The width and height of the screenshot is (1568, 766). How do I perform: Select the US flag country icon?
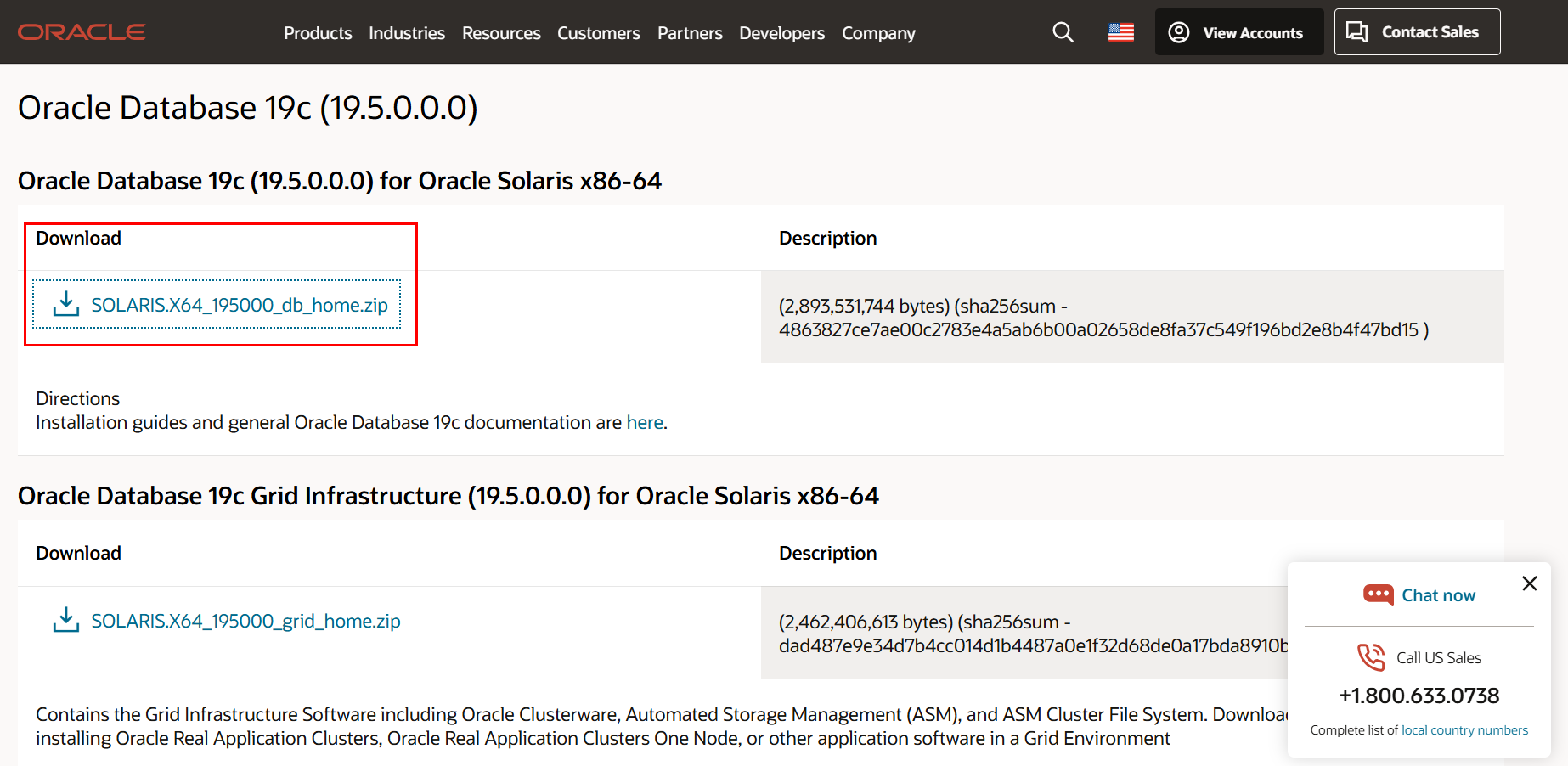click(x=1120, y=32)
